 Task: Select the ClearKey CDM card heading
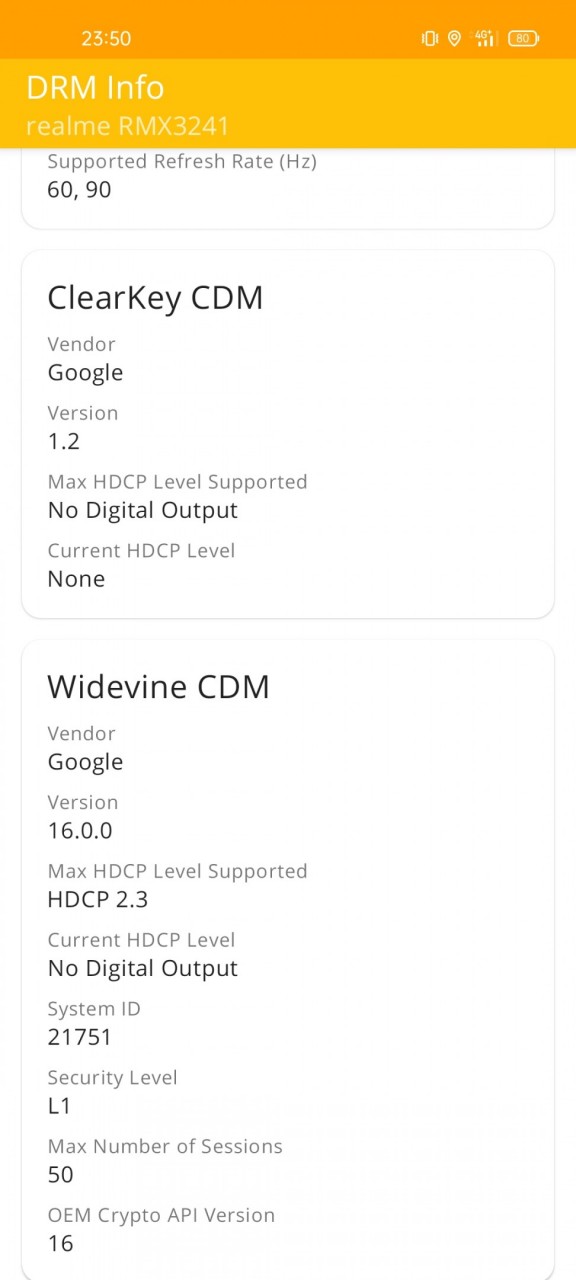pos(155,297)
